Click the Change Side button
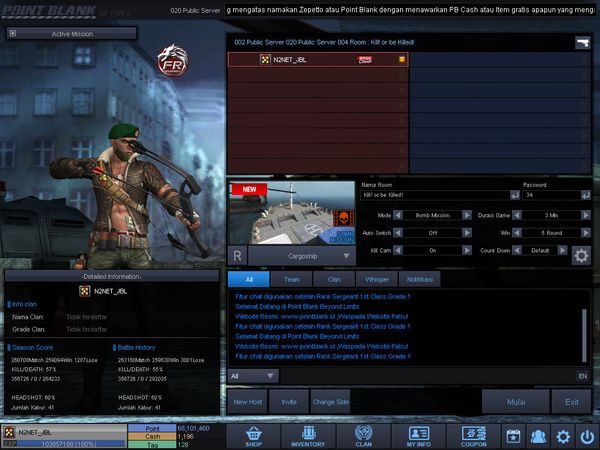Viewport: 600px width, 450px height. click(x=331, y=402)
